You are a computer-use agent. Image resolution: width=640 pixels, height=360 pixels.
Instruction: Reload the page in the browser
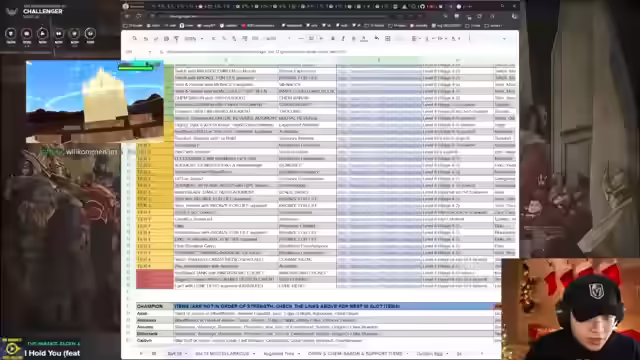click(139, 16)
